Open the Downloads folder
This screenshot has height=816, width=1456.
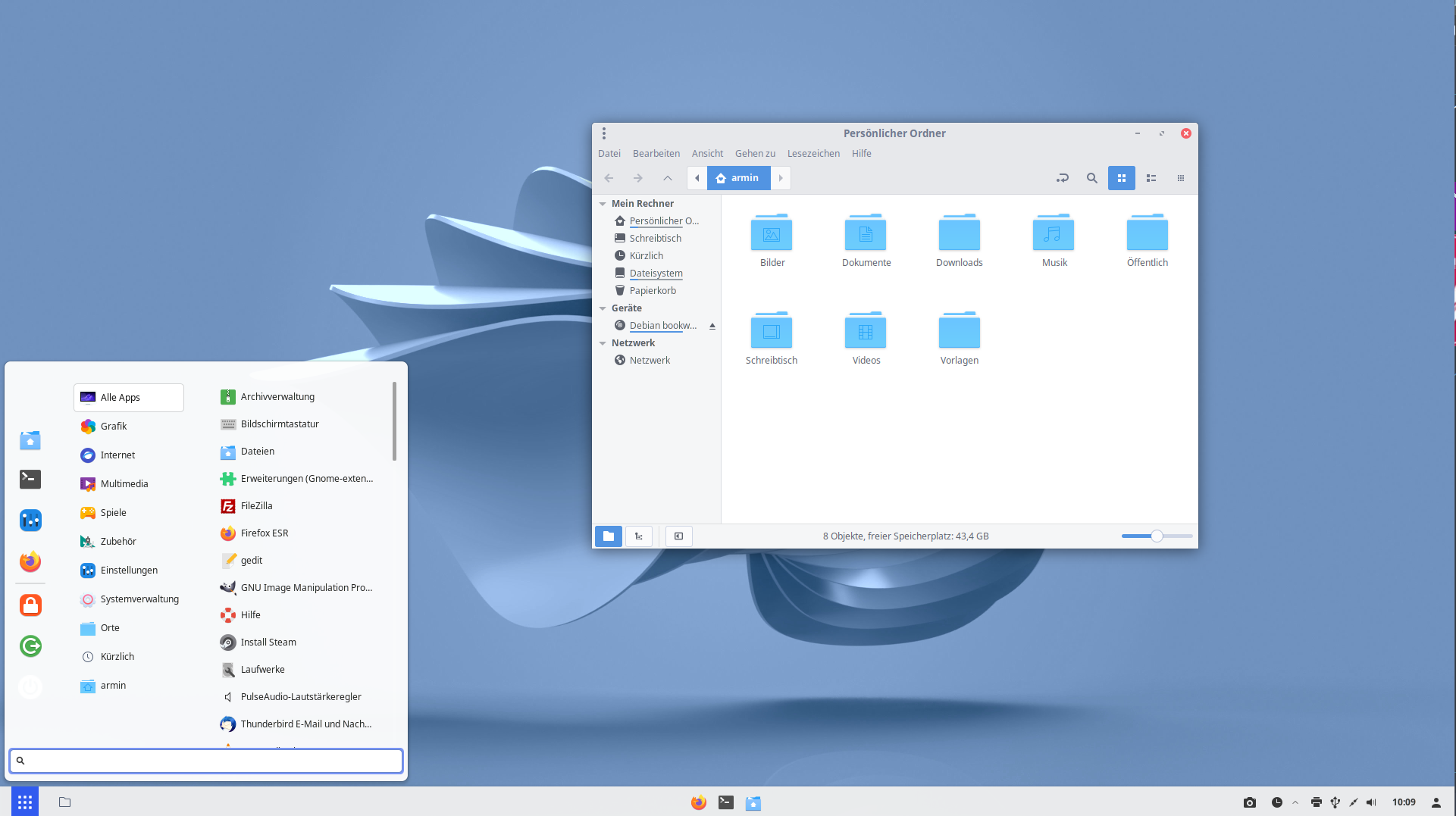959,241
